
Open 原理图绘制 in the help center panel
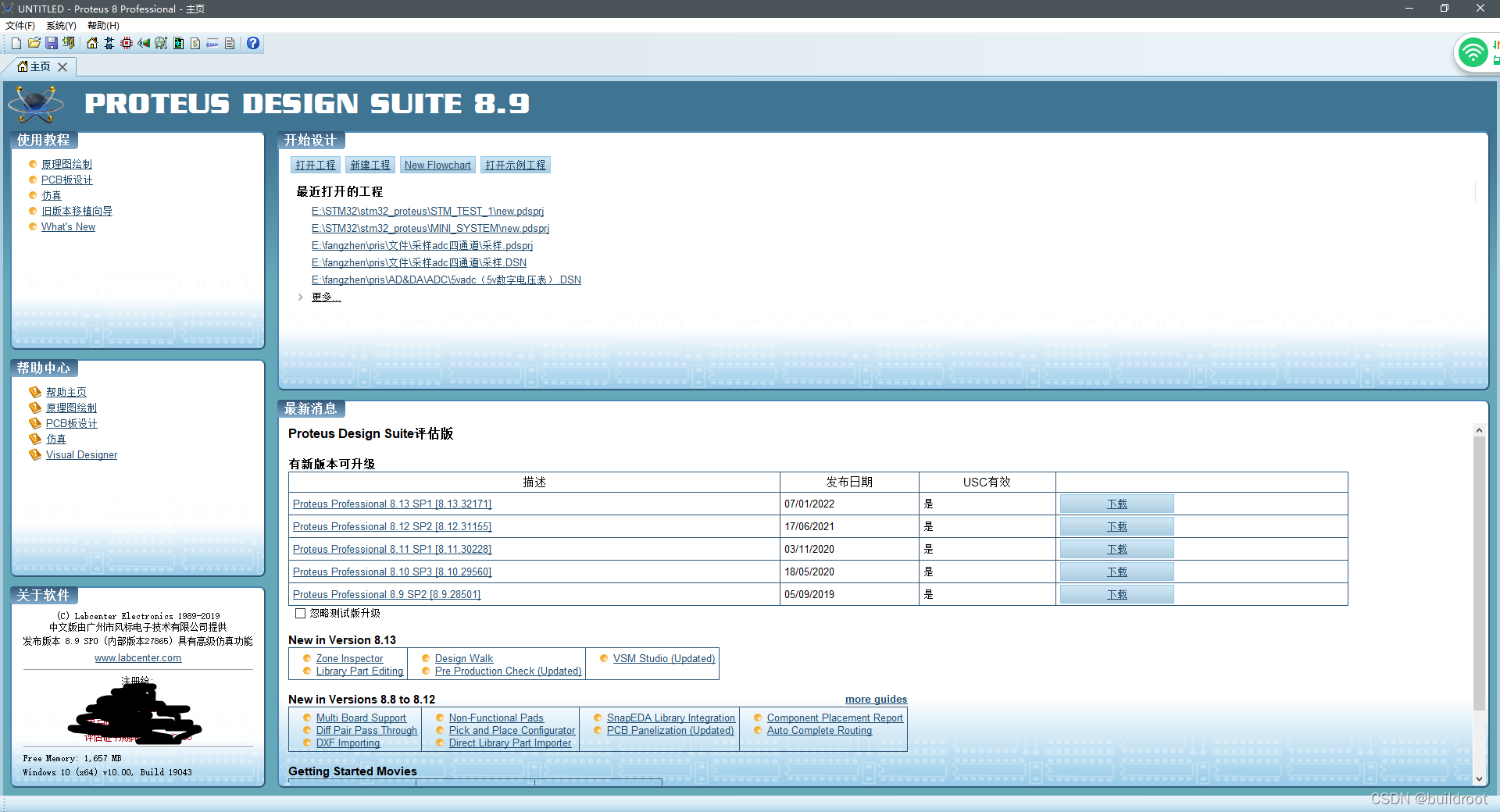click(71, 408)
